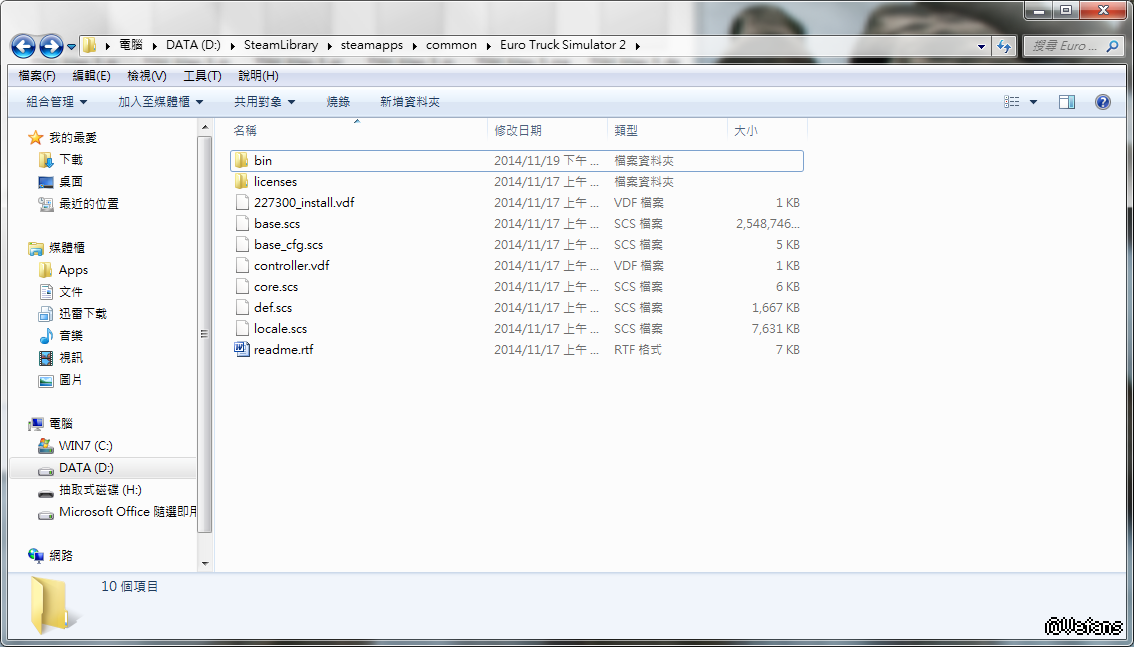Open the 組合管理 dropdown
Screen dimensions: 1134x647
point(56,102)
